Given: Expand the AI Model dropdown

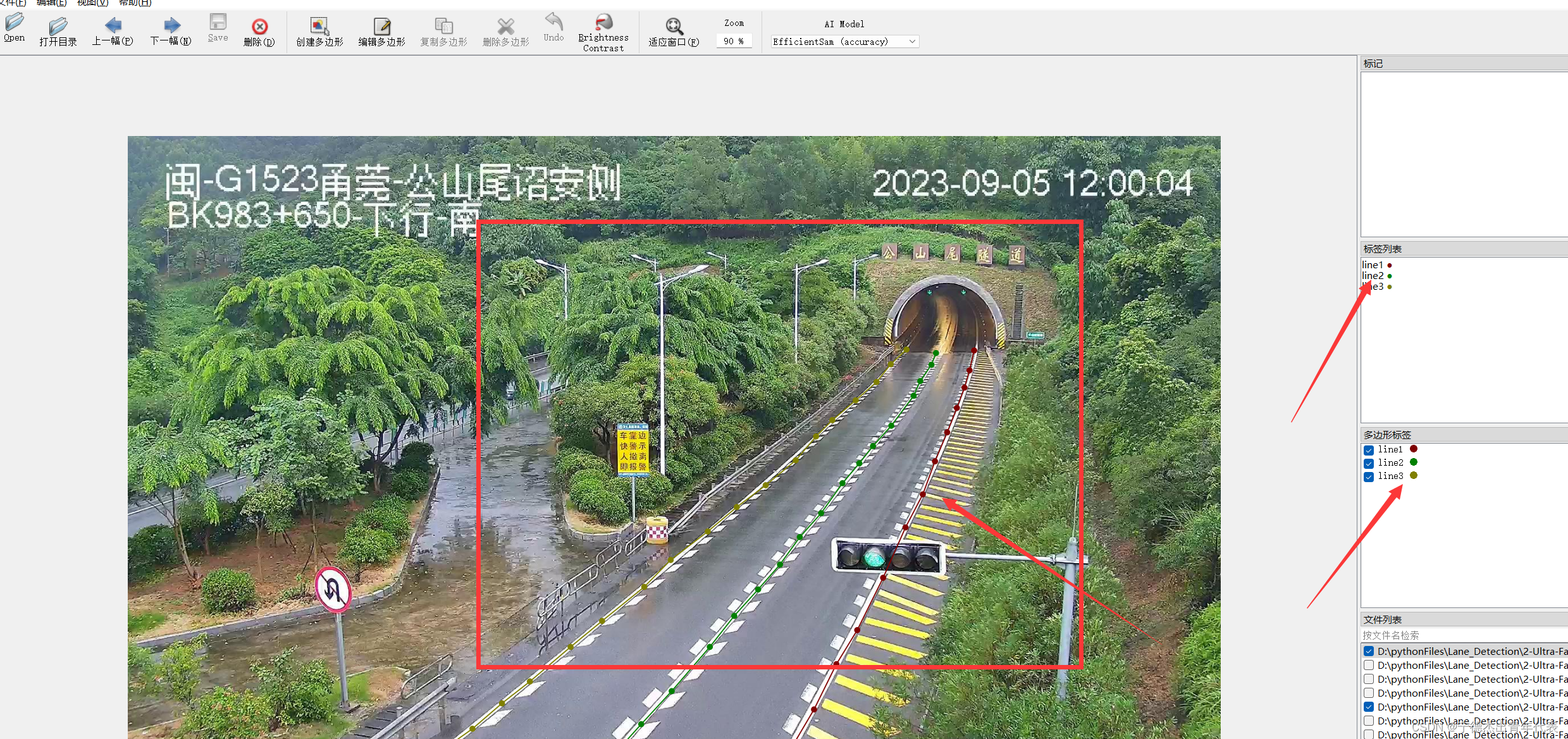Looking at the screenshot, I should pos(909,41).
